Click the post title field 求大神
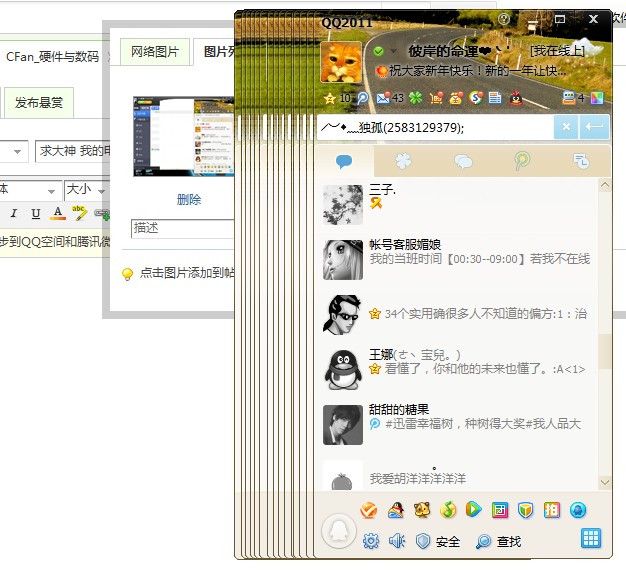Screen dimensions: 626x588 [x=73, y=151]
